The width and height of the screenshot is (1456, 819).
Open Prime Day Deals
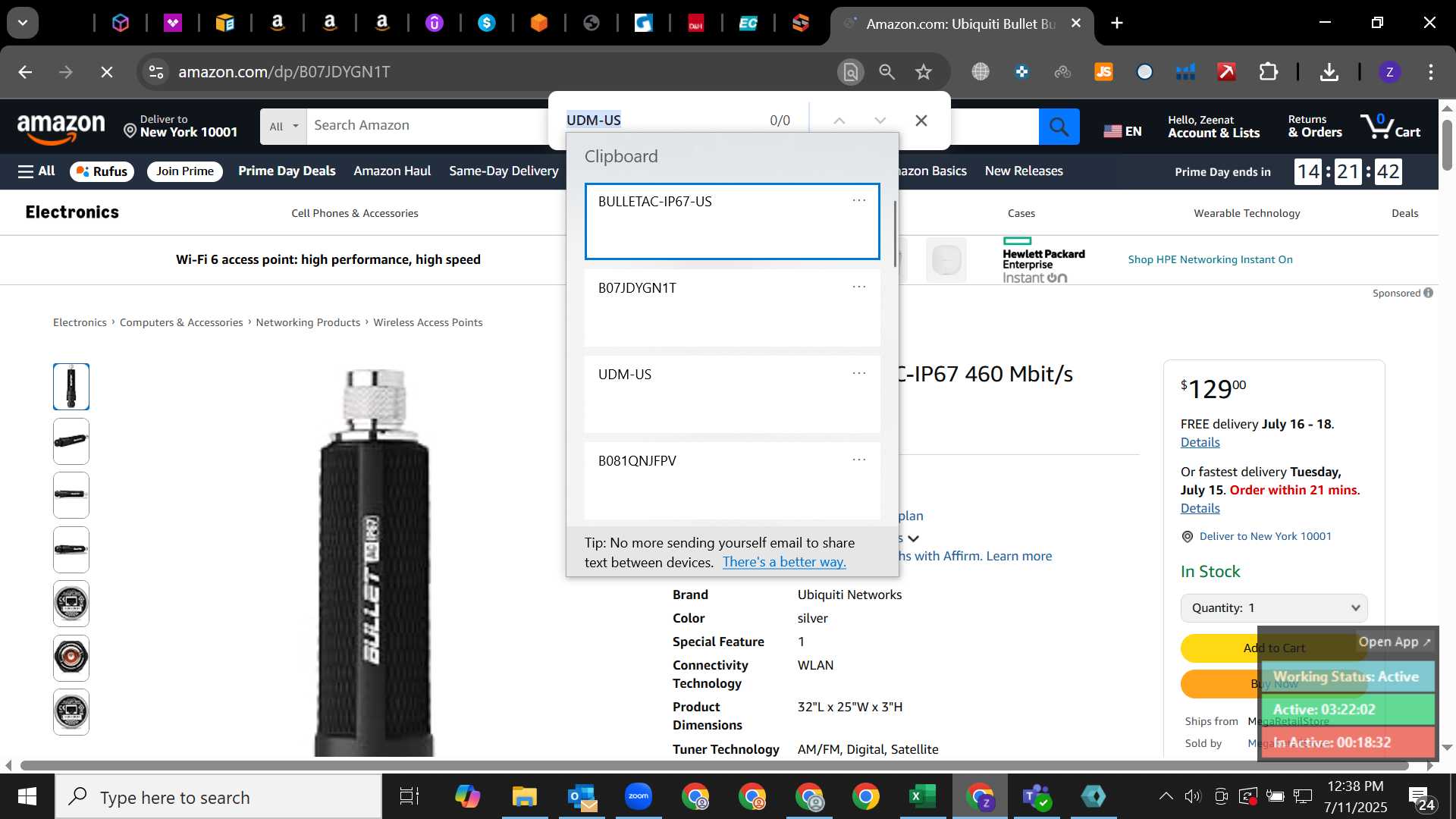click(287, 171)
